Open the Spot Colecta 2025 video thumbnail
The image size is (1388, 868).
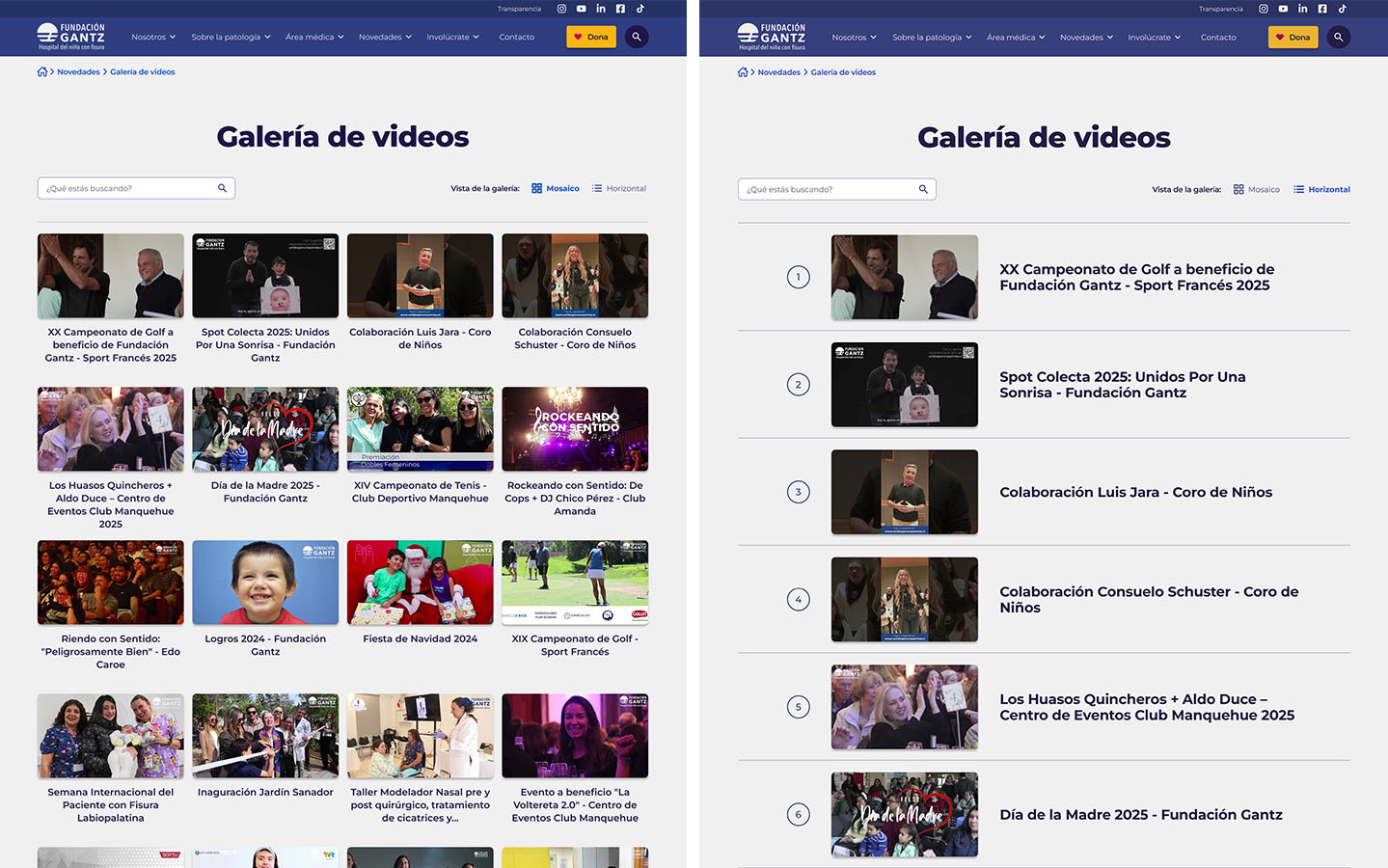click(264, 275)
